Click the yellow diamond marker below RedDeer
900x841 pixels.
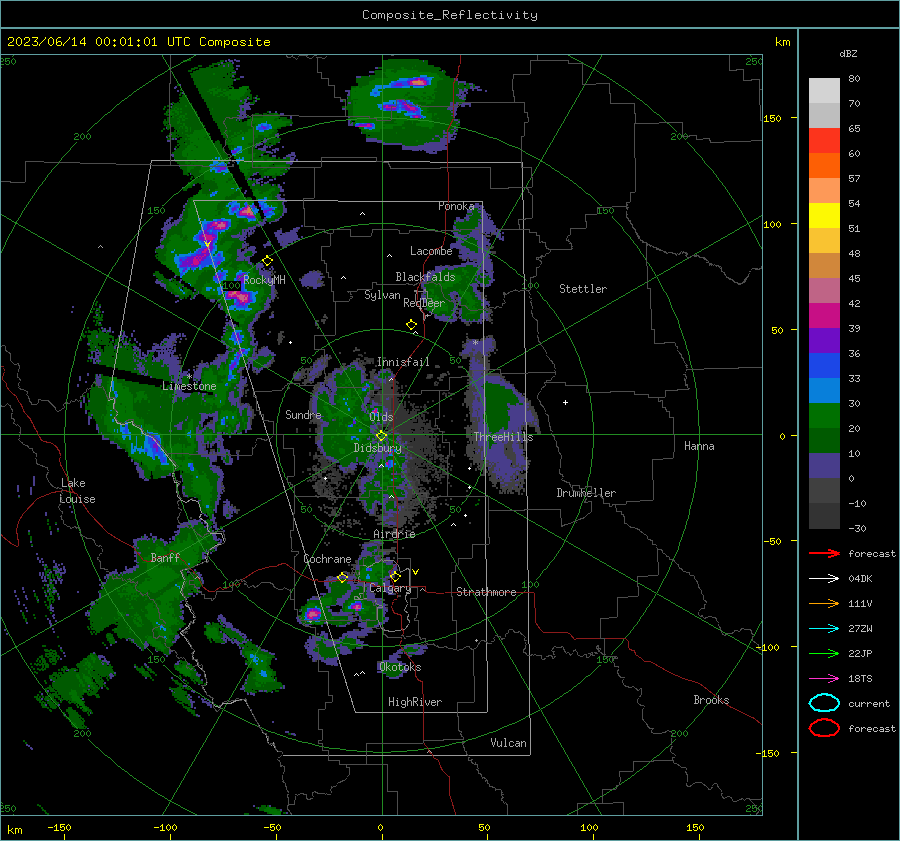[x=411, y=325]
